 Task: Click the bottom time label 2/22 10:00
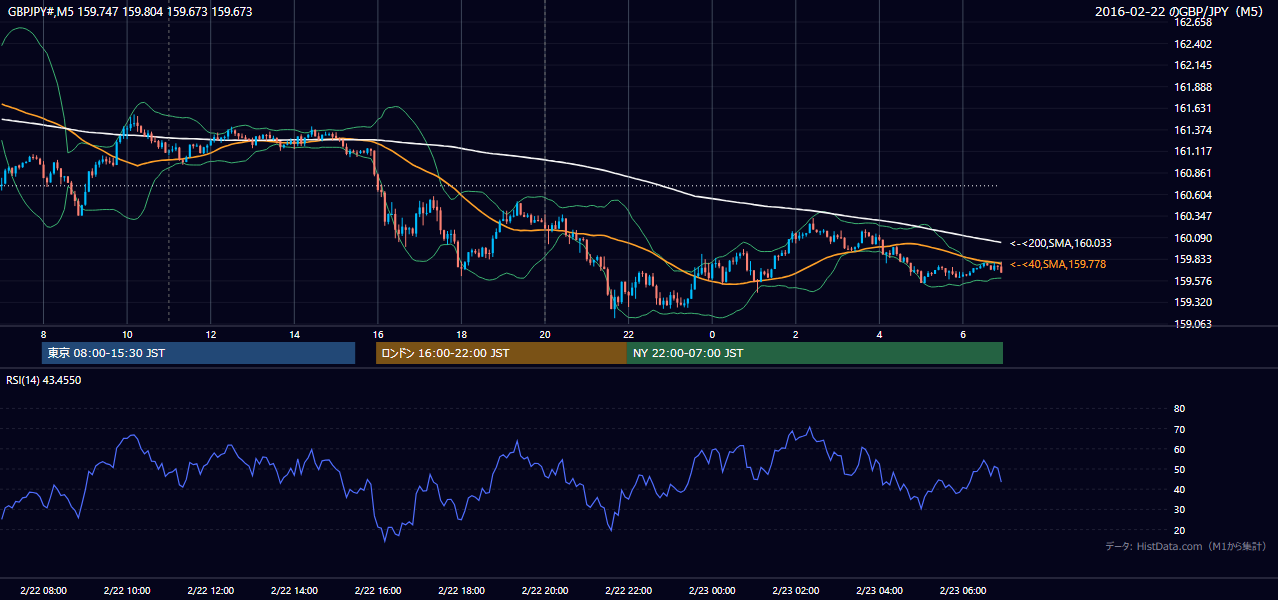[127, 591]
